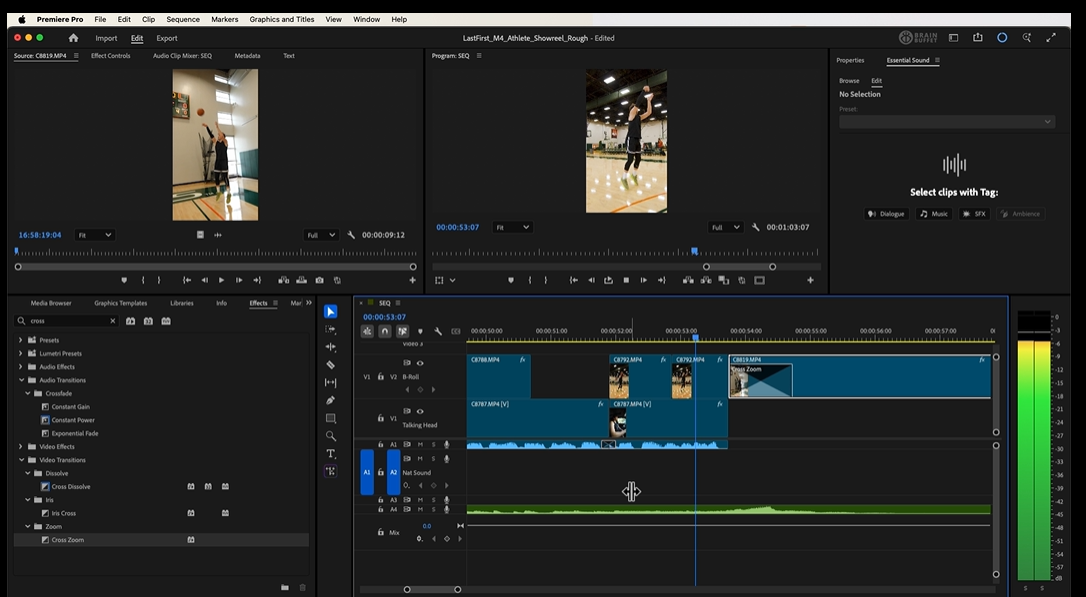Collapse the Crossfade folder in Audio Transitions
1086x597 pixels.
pos(28,393)
